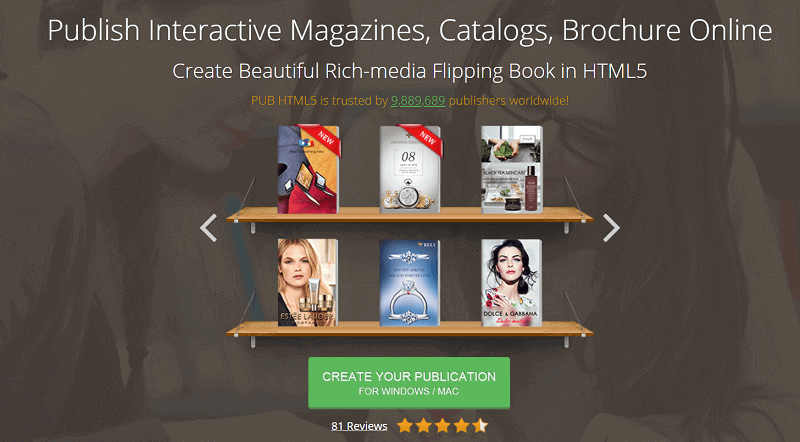The width and height of the screenshot is (800, 442).
Task: Select the first gold rating star
Action: [405, 425]
